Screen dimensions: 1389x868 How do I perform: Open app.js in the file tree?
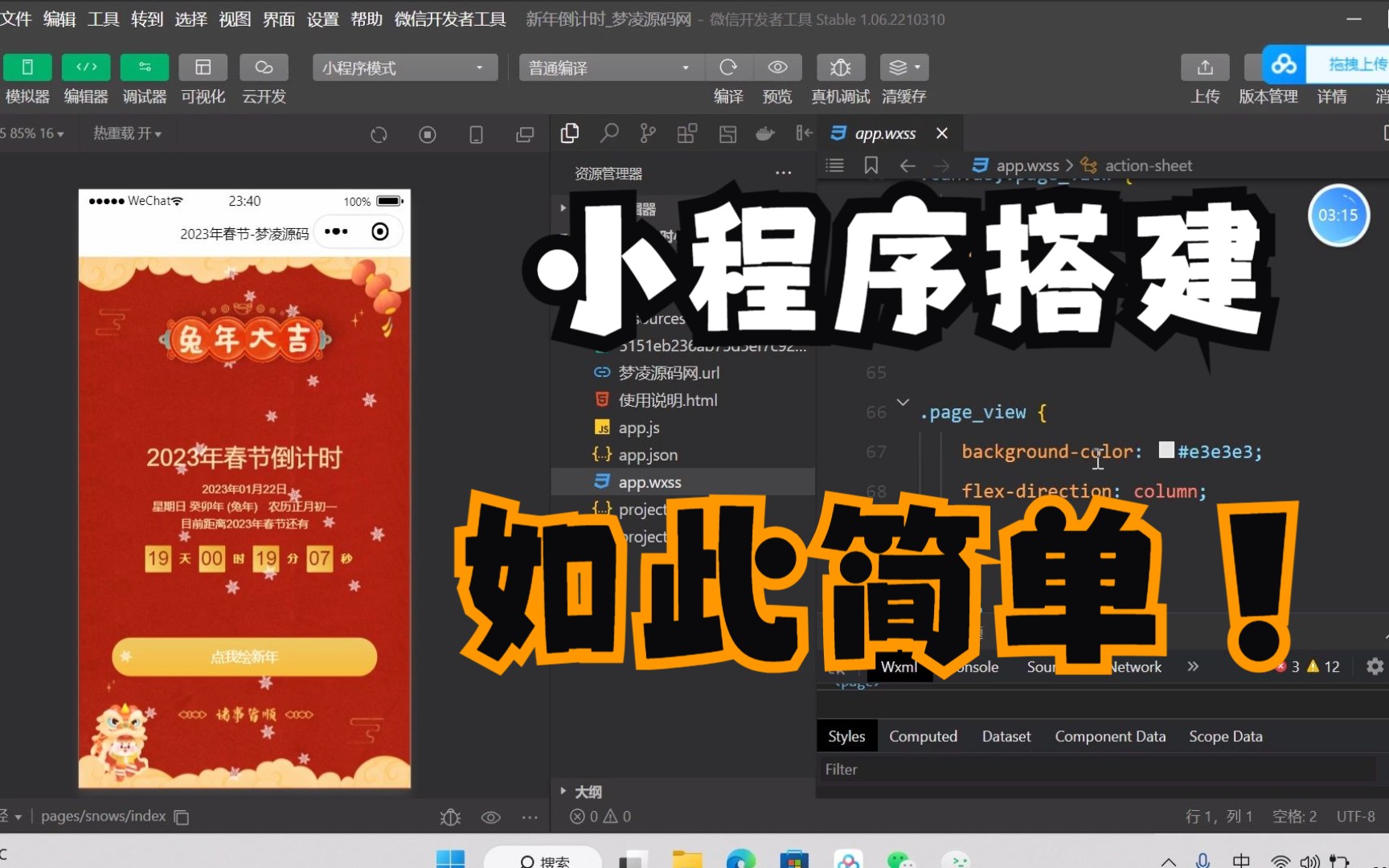pos(639,428)
